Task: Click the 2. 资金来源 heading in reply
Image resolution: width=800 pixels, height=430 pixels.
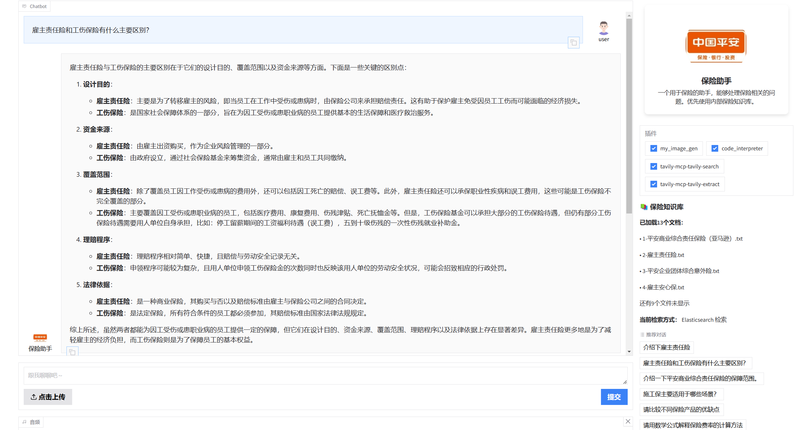Action: point(94,129)
